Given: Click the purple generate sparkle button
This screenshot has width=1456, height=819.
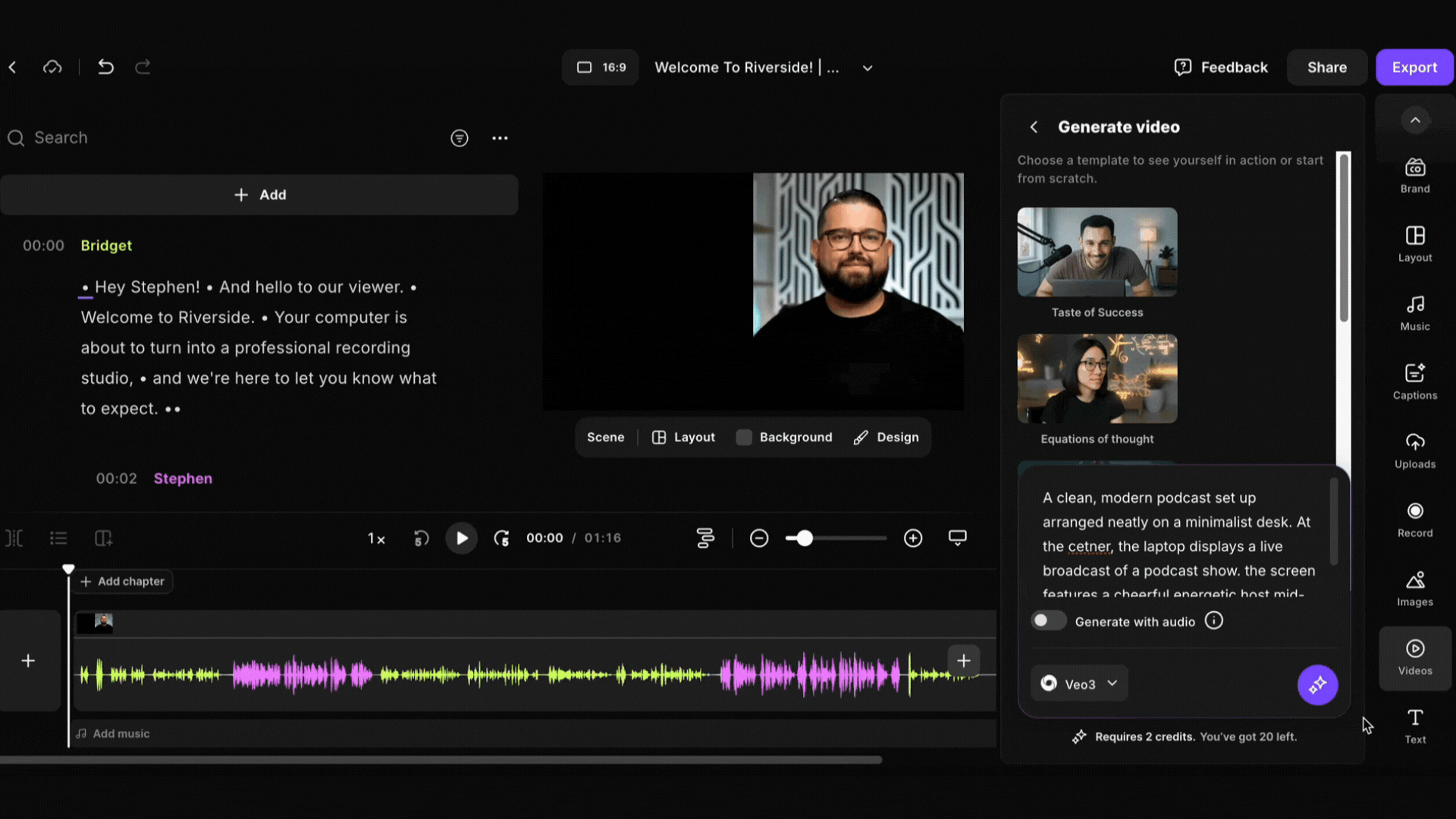Looking at the screenshot, I should [1317, 685].
